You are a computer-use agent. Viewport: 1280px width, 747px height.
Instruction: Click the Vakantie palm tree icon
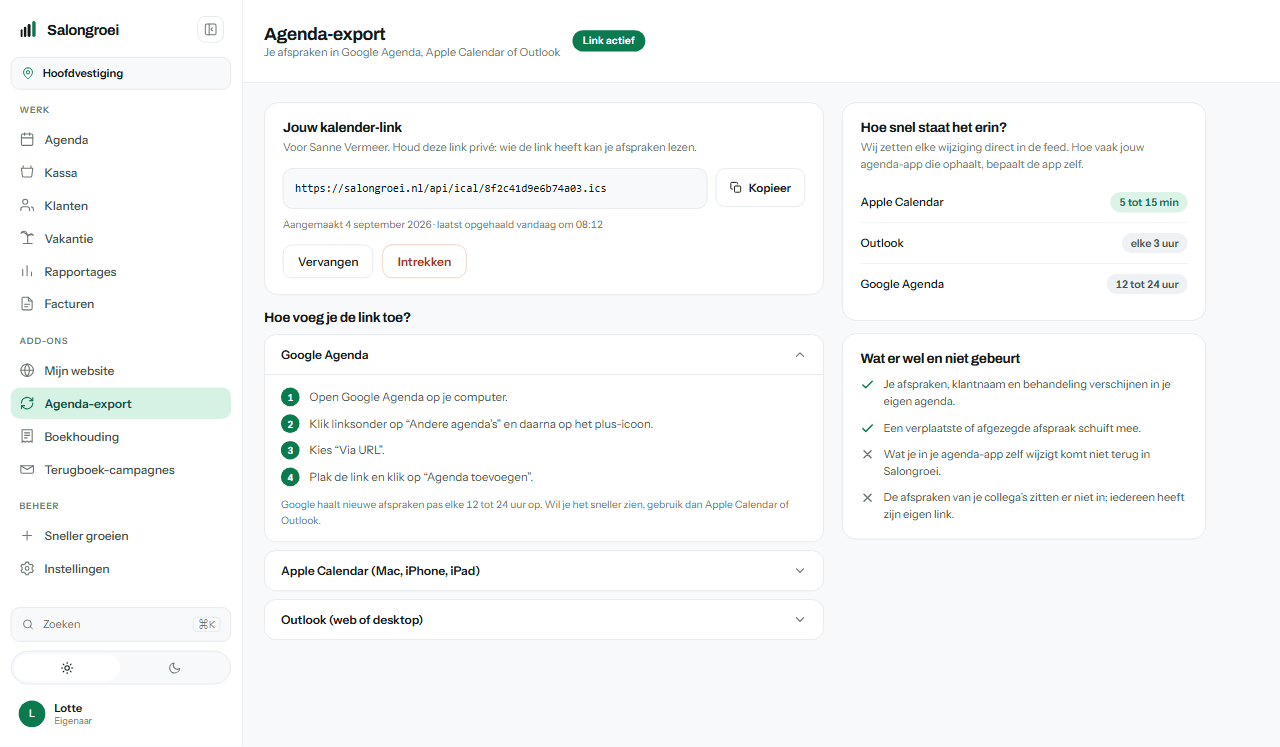pos(27,239)
